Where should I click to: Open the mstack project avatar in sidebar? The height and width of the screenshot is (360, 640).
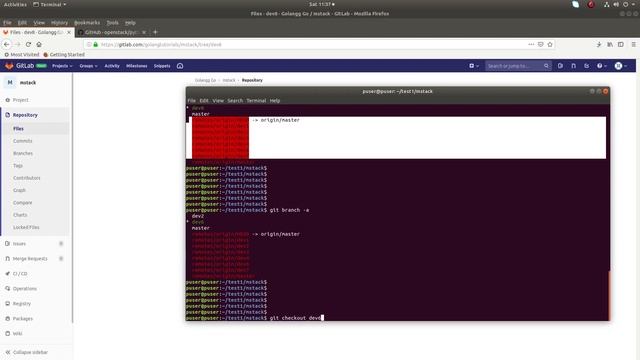pos(10,82)
